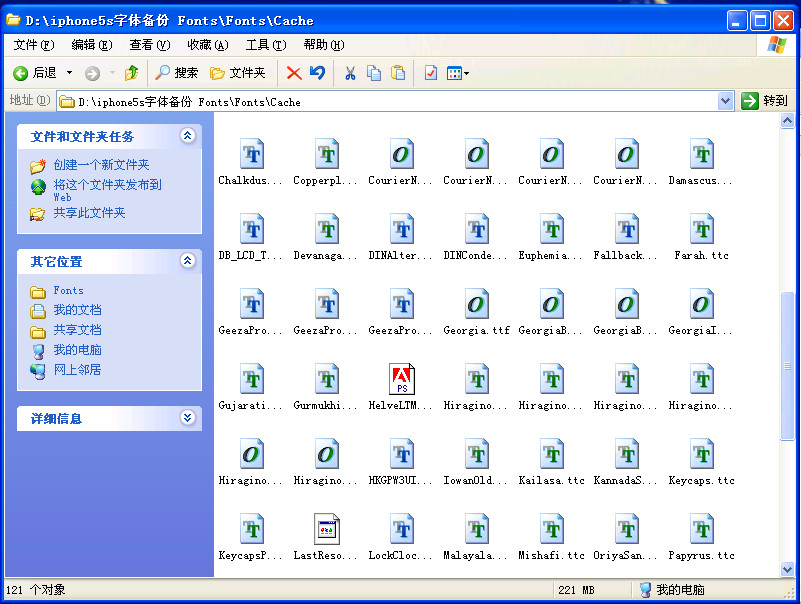801x604 pixels.
Task: Expand the Details (详细信息) panel
Action: coord(187,417)
